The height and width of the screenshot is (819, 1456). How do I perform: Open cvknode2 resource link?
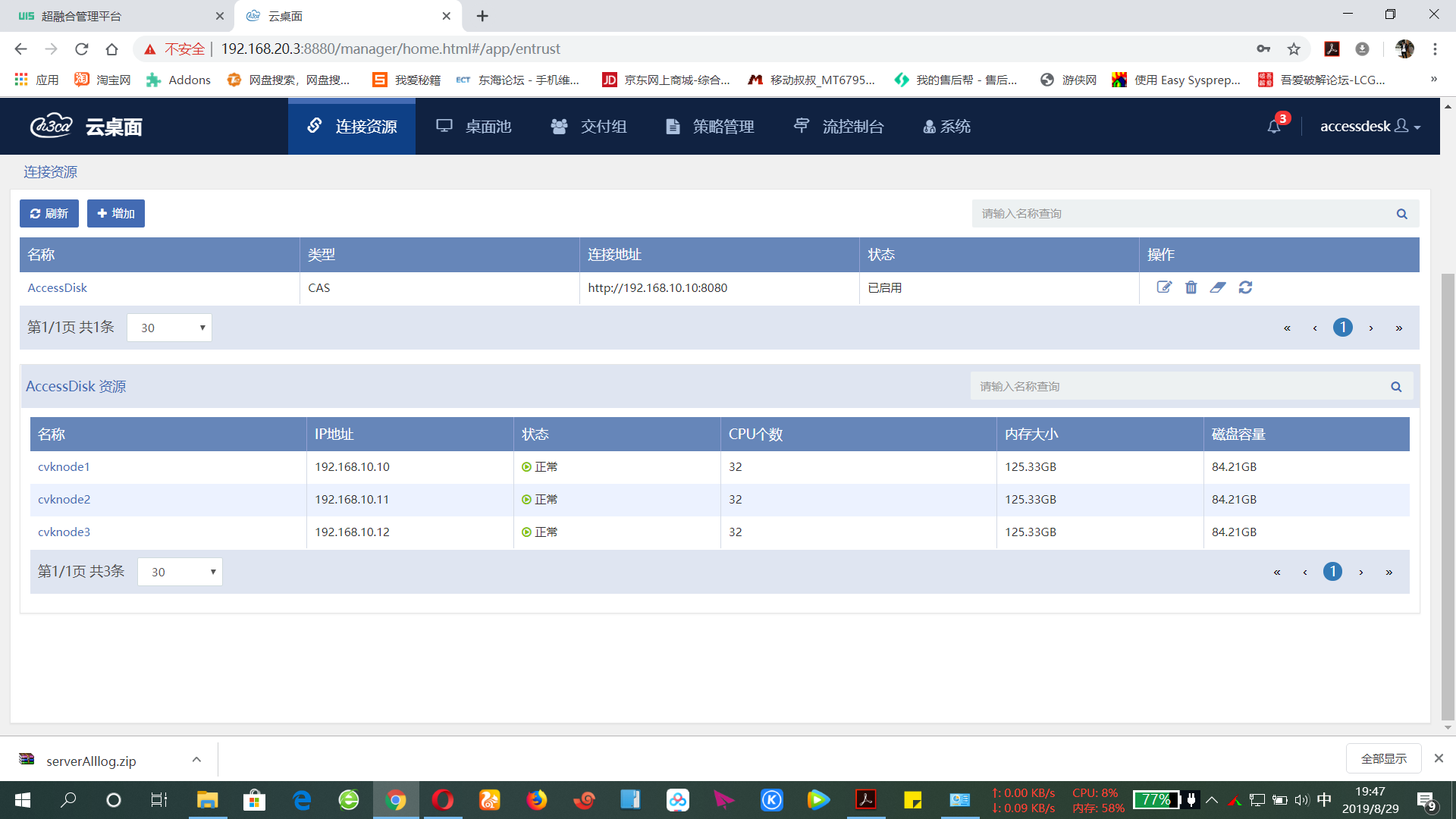point(64,499)
